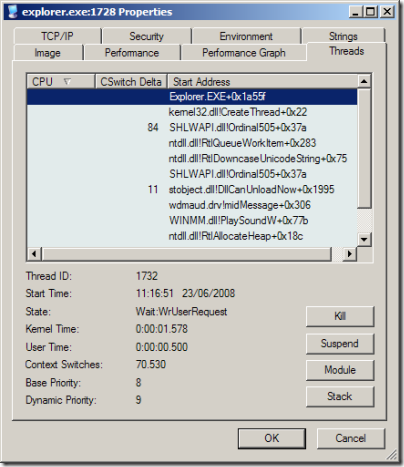Suspend the selected thread
Viewport: 404px width, 467px height.
340,343
